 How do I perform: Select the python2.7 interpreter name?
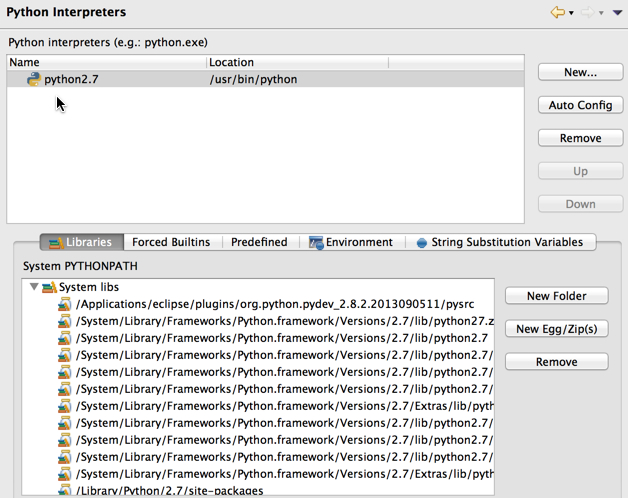tap(71, 79)
